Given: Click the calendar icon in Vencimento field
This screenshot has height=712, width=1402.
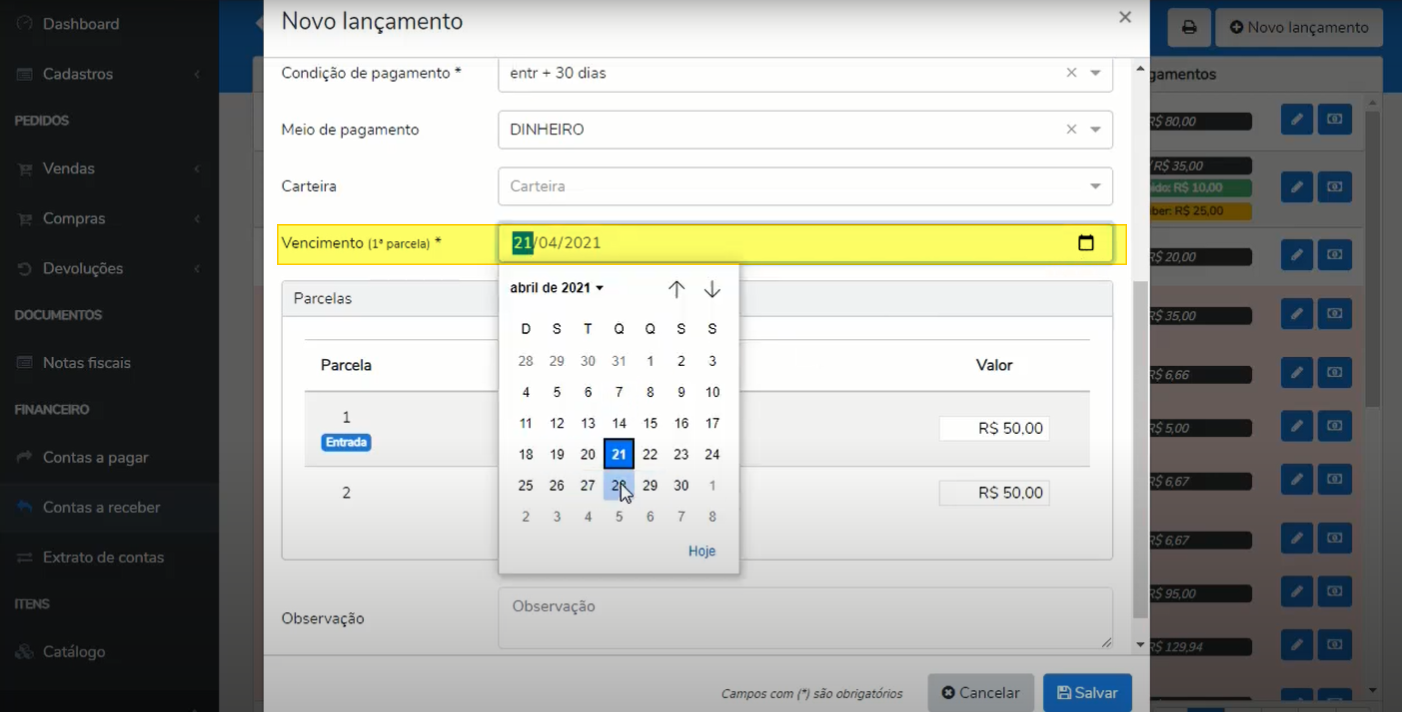Looking at the screenshot, I should pyautogui.click(x=1086, y=243).
